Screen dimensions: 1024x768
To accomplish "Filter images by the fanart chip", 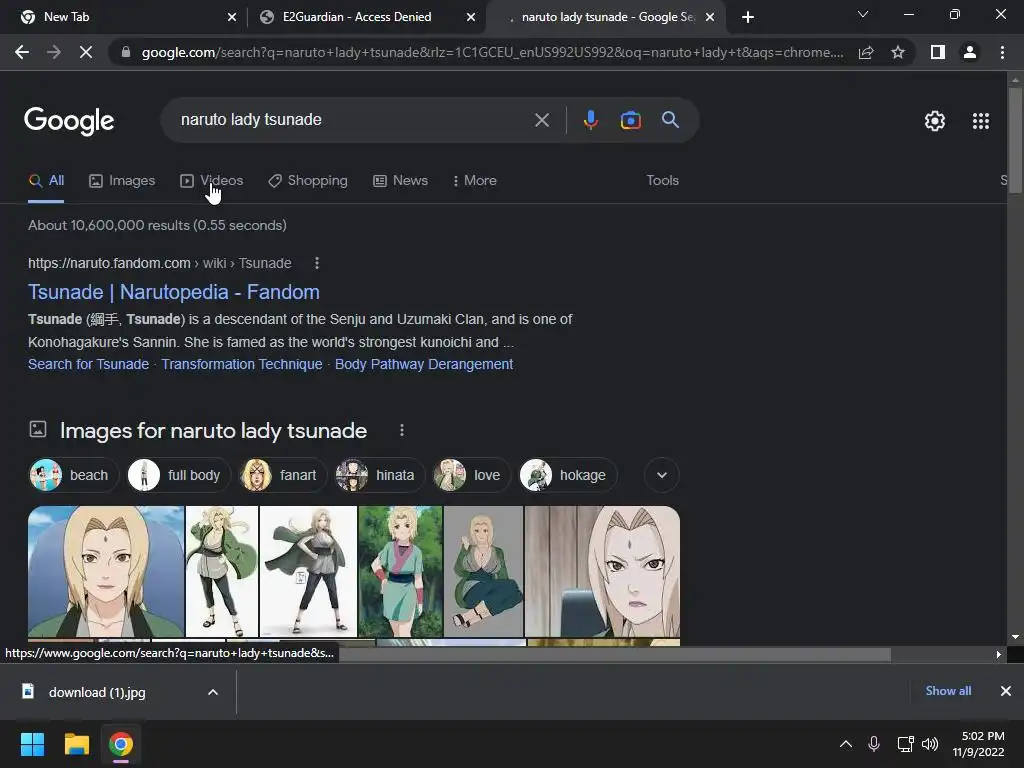I will (x=282, y=475).
